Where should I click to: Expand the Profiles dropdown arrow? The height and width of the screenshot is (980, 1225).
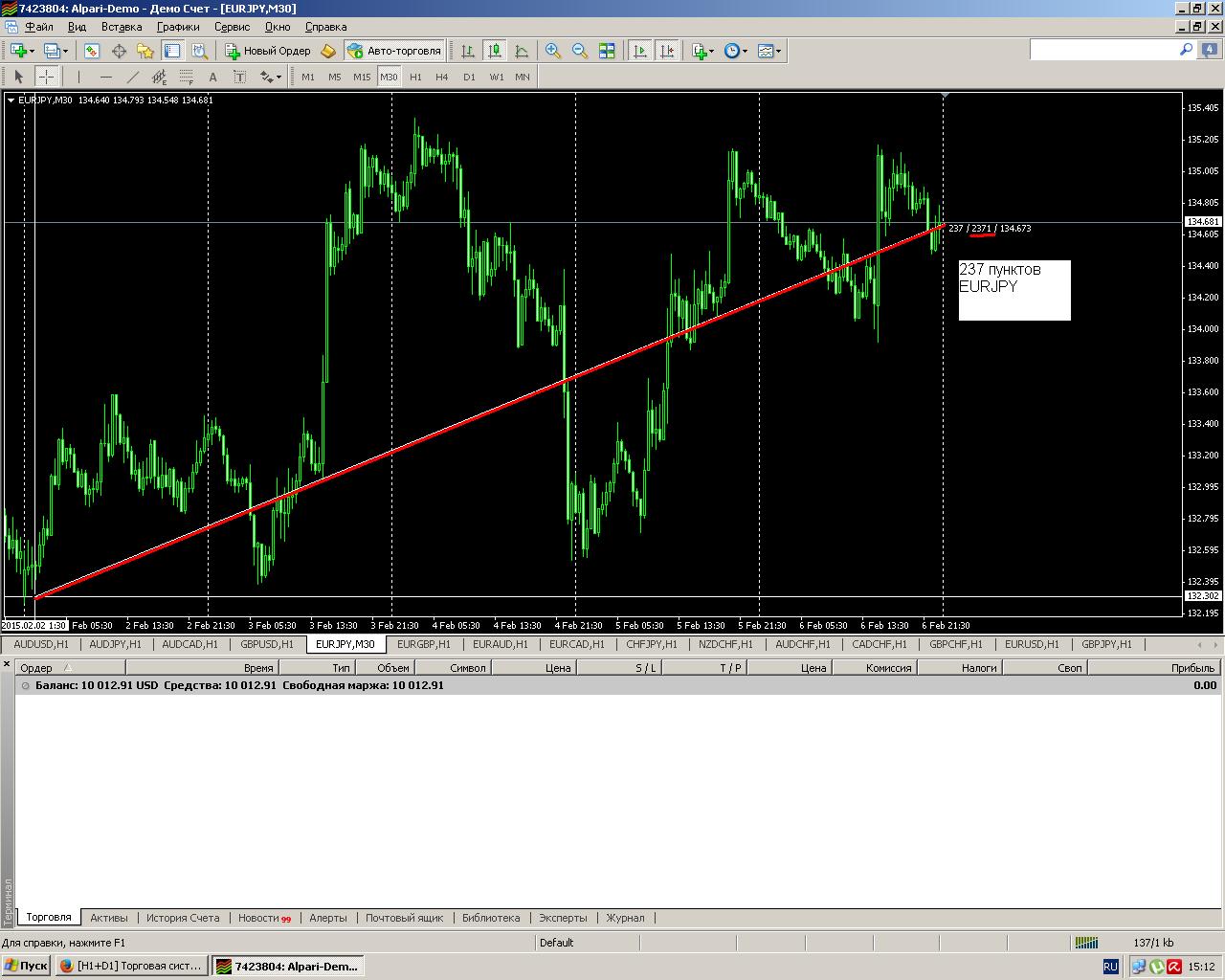coord(65,51)
